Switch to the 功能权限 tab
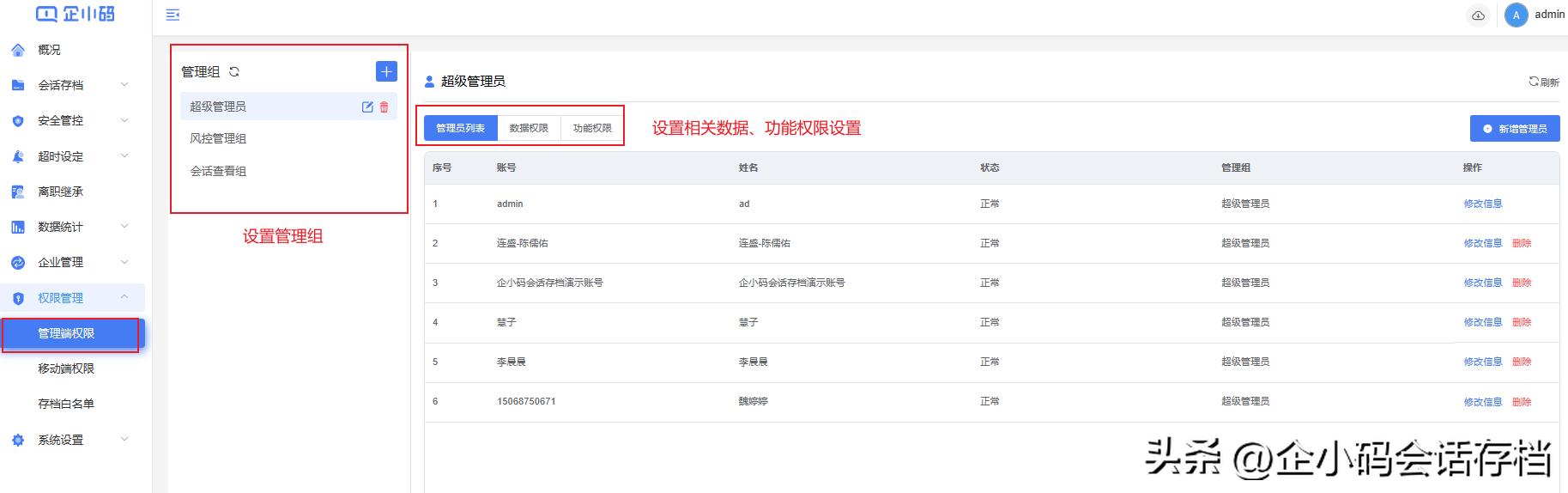Viewport: 1568px width, 493px height. 592,128
